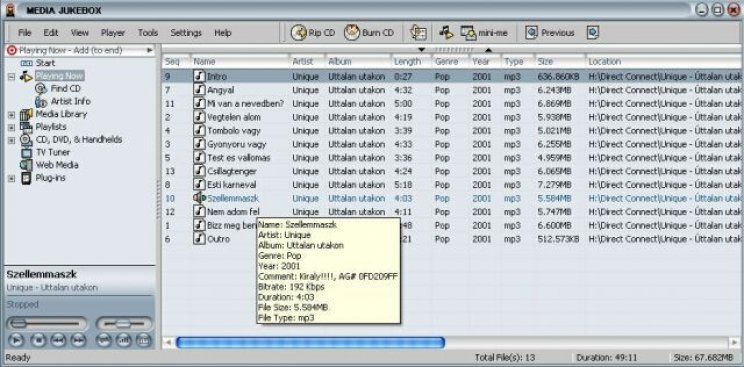Expand the Media Library node

(x=11, y=115)
